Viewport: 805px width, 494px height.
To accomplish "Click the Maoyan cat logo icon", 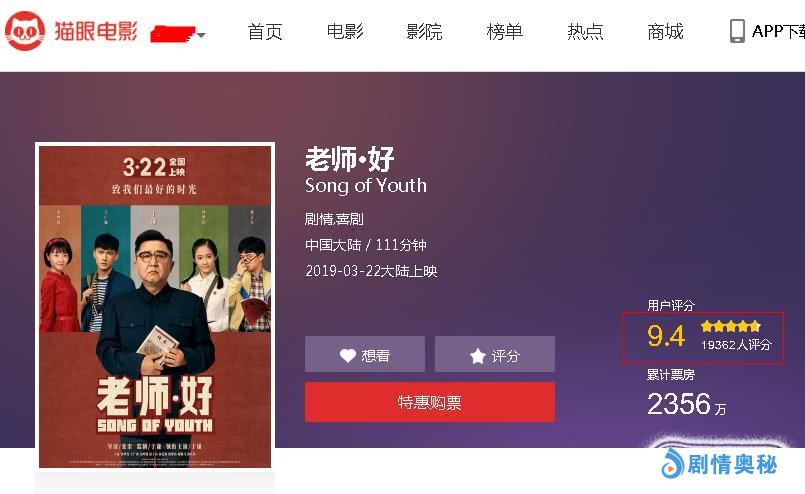I will (25, 31).
